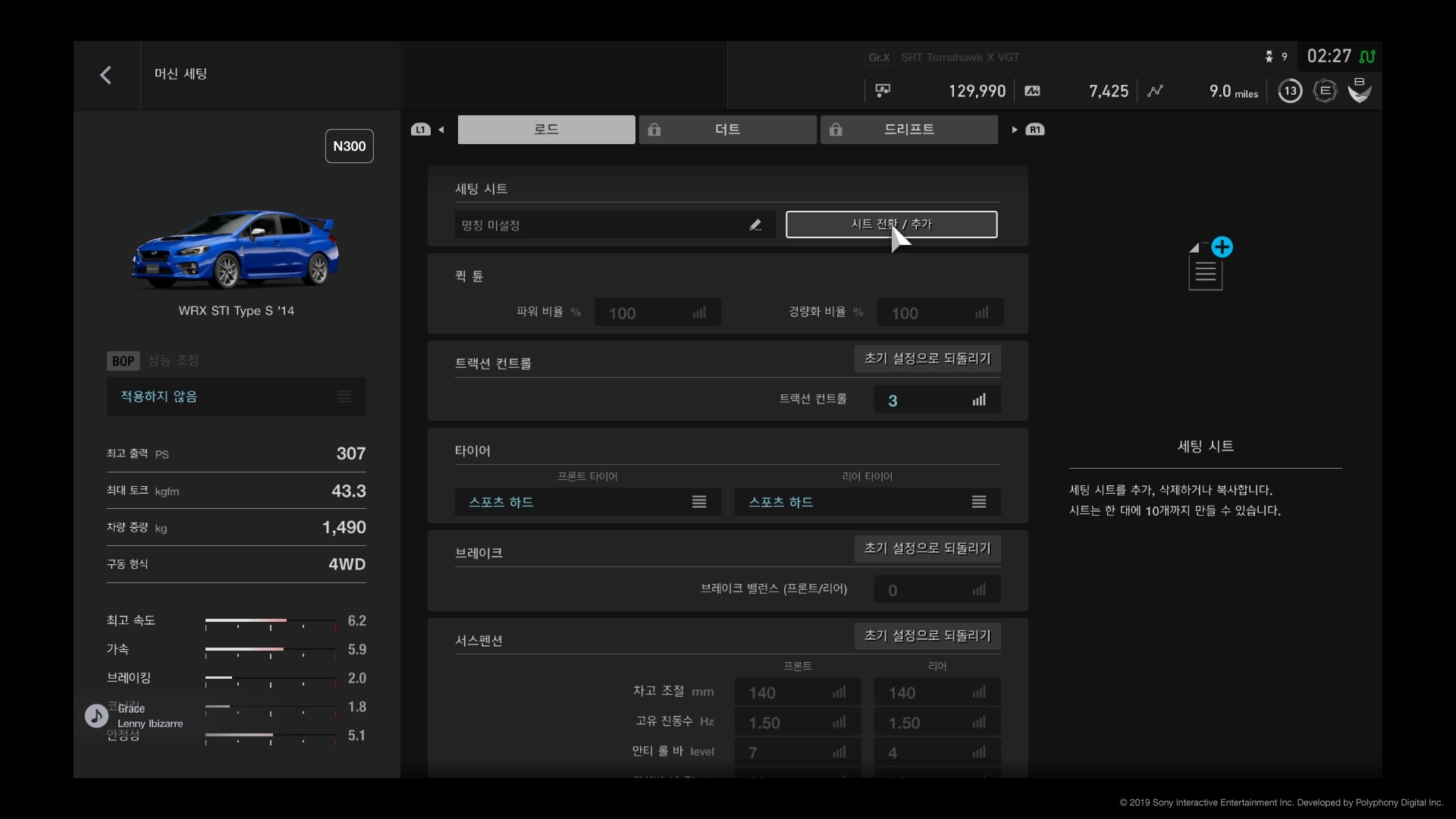Click the Gr.X category badge
The image size is (1456, 819).
(879, 58)
